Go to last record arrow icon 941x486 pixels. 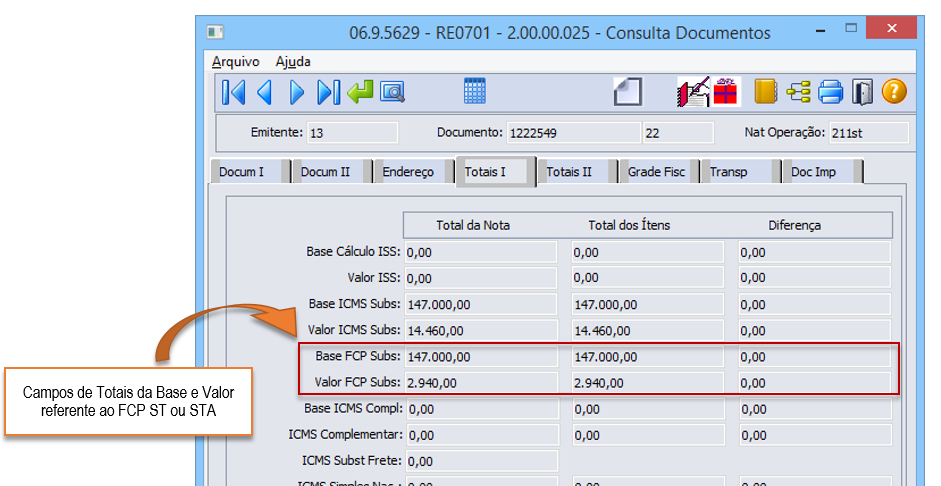(328, 92)
